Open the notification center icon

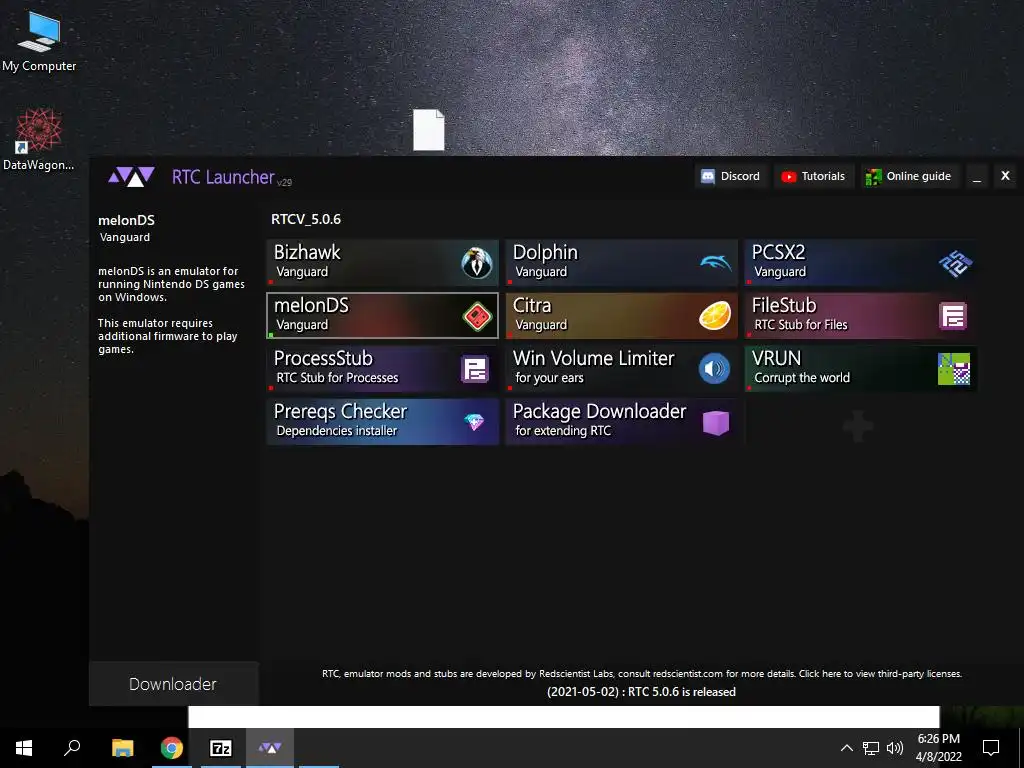(991, 748)
